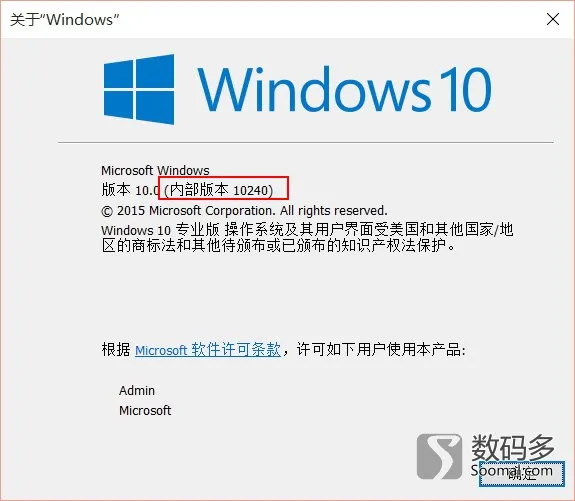Close the 关于"Windows" dialog with the X
Screen dimensions: 575x501
pyautogui.click(x=553, y=19)
